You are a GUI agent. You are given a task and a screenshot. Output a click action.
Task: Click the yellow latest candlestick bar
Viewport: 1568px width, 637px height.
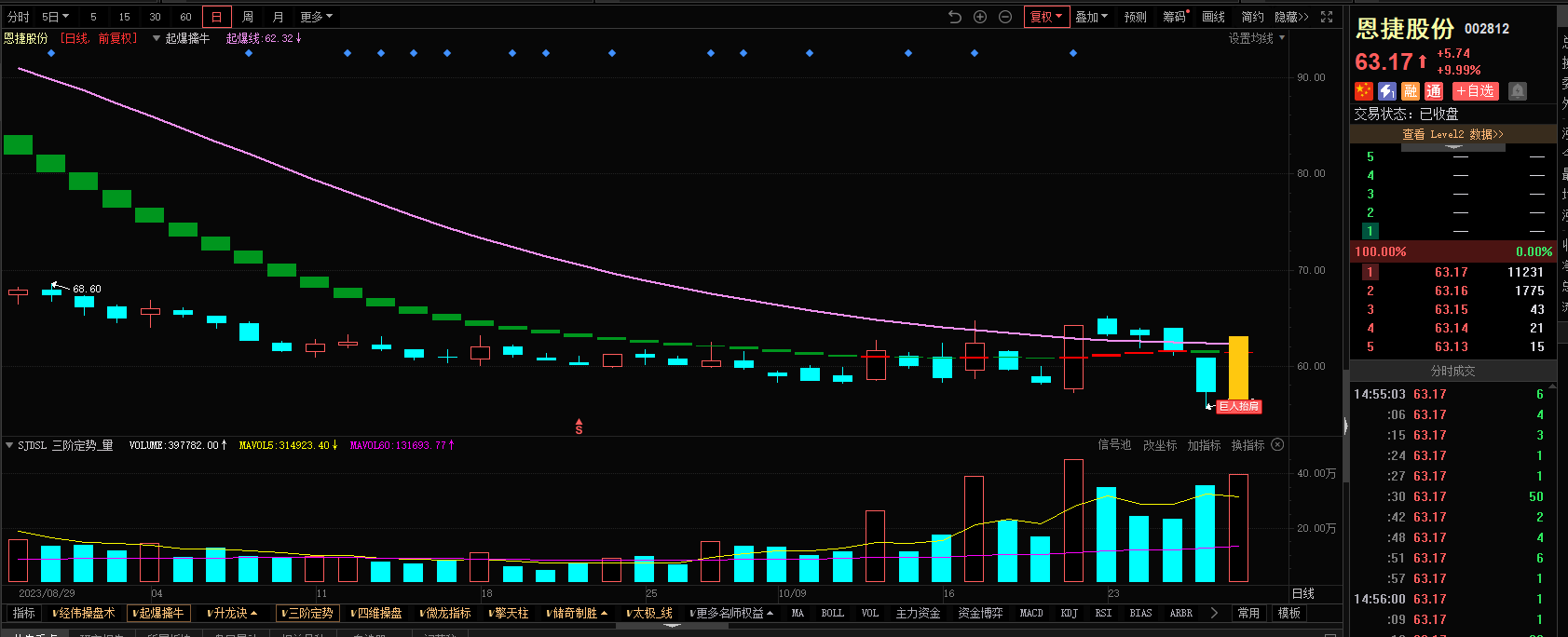[x=1238, y=367]
